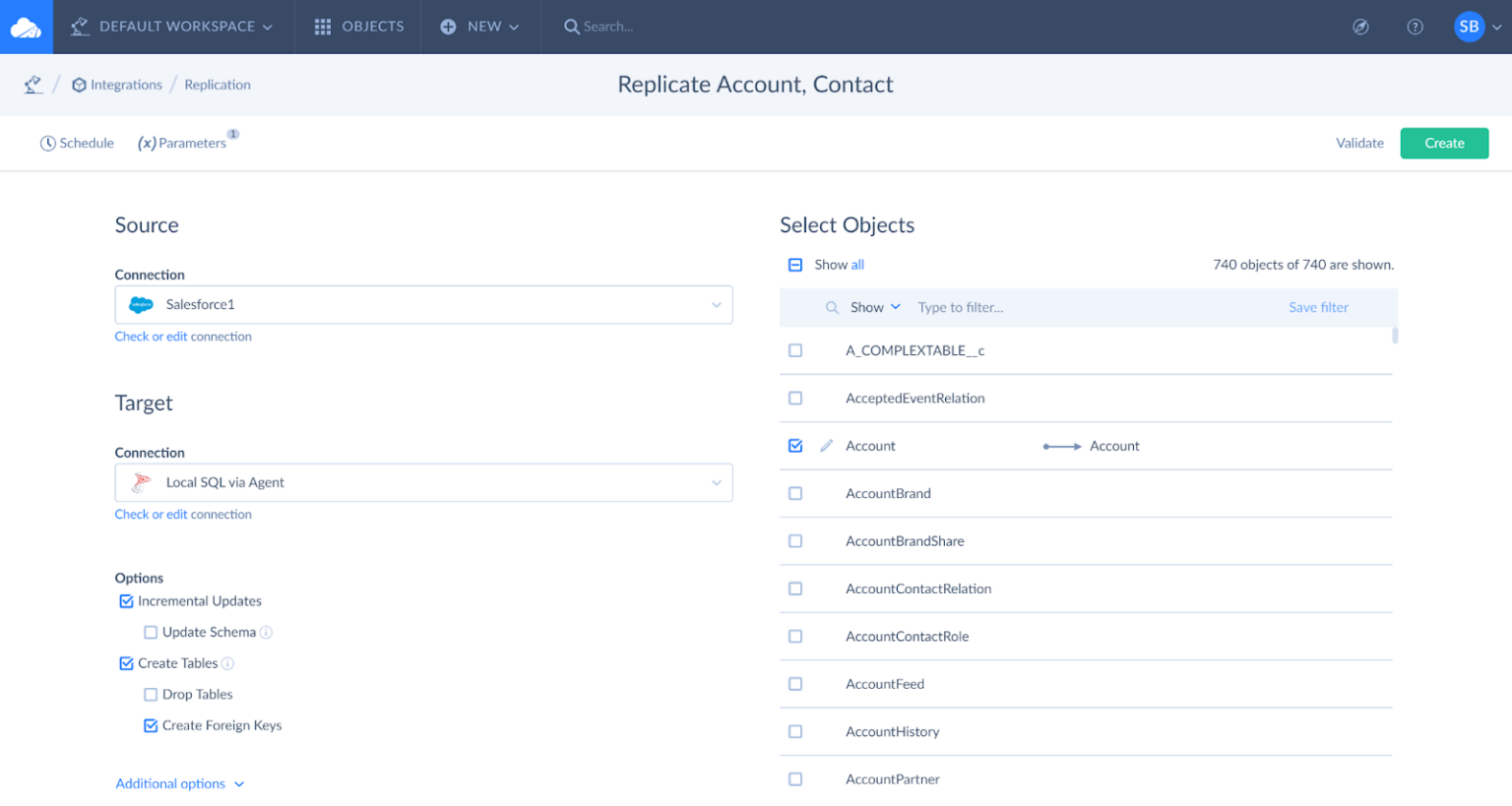Screen dimensions: 1512x806
Task: Check the AccountBrand object for replication
Action: 795,493
